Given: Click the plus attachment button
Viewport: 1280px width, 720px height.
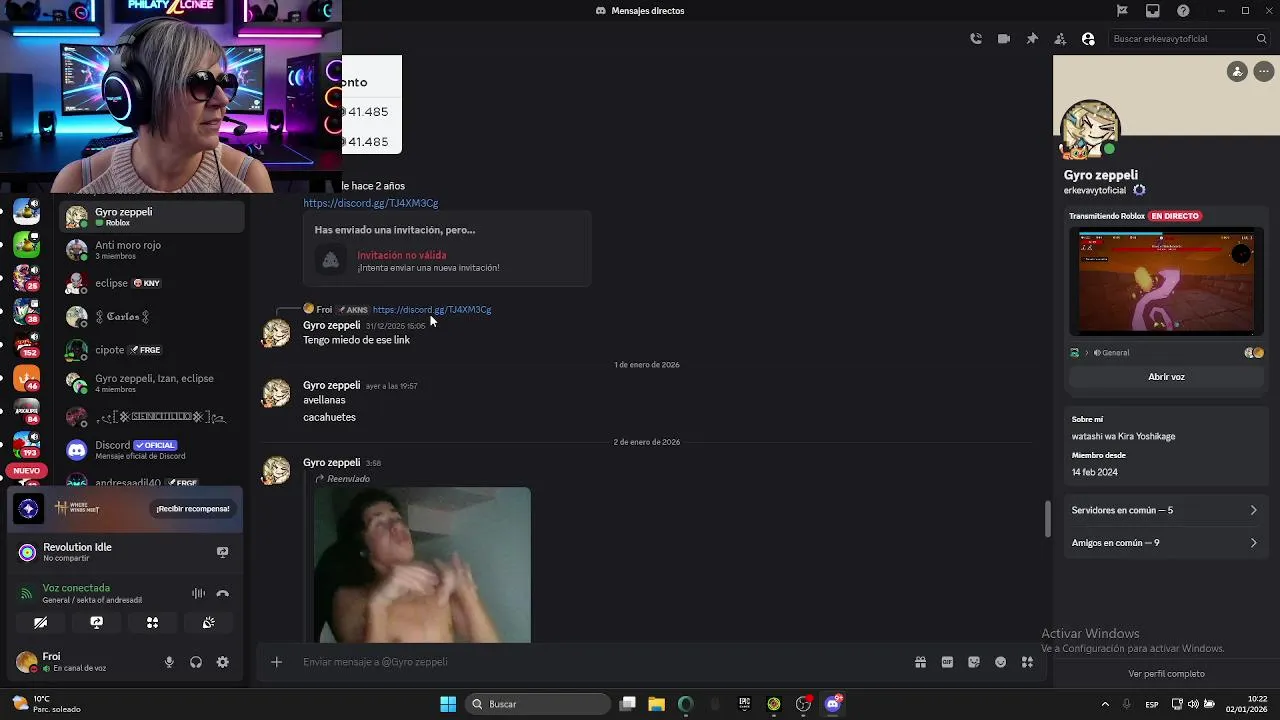Looking at the screenshot, I should 277,662.
